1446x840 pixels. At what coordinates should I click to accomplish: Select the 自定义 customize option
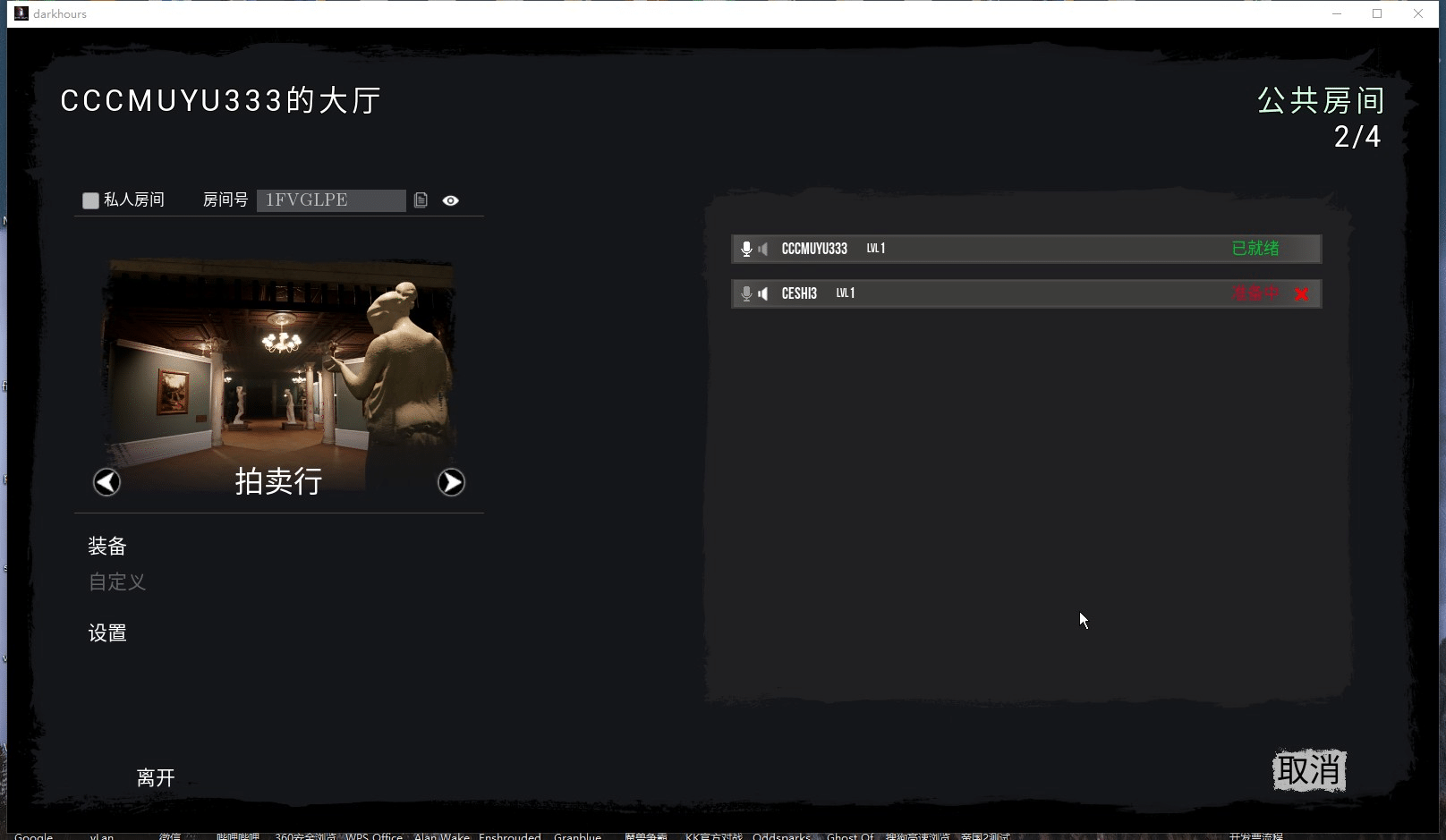tap(117, 581)
